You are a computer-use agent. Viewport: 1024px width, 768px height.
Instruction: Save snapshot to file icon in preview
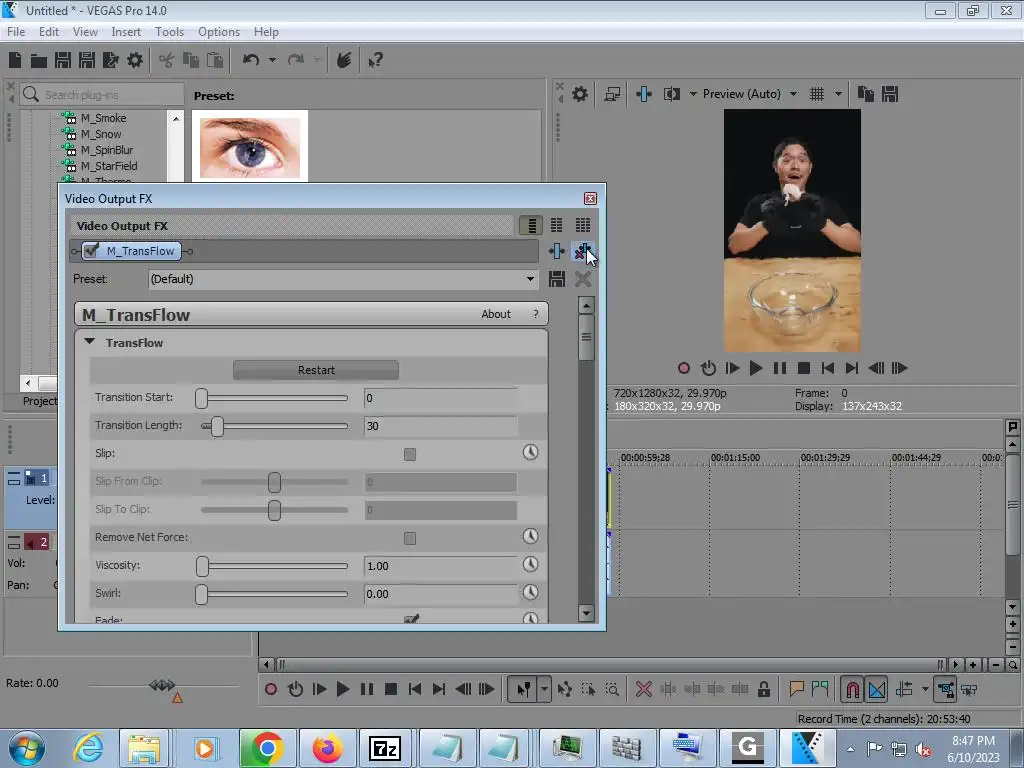point(889,95)
